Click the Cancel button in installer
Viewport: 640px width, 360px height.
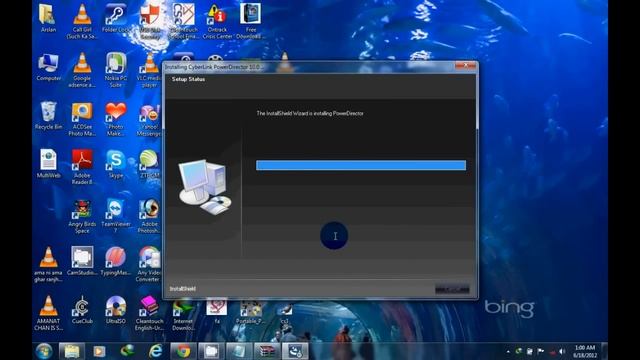452,289
